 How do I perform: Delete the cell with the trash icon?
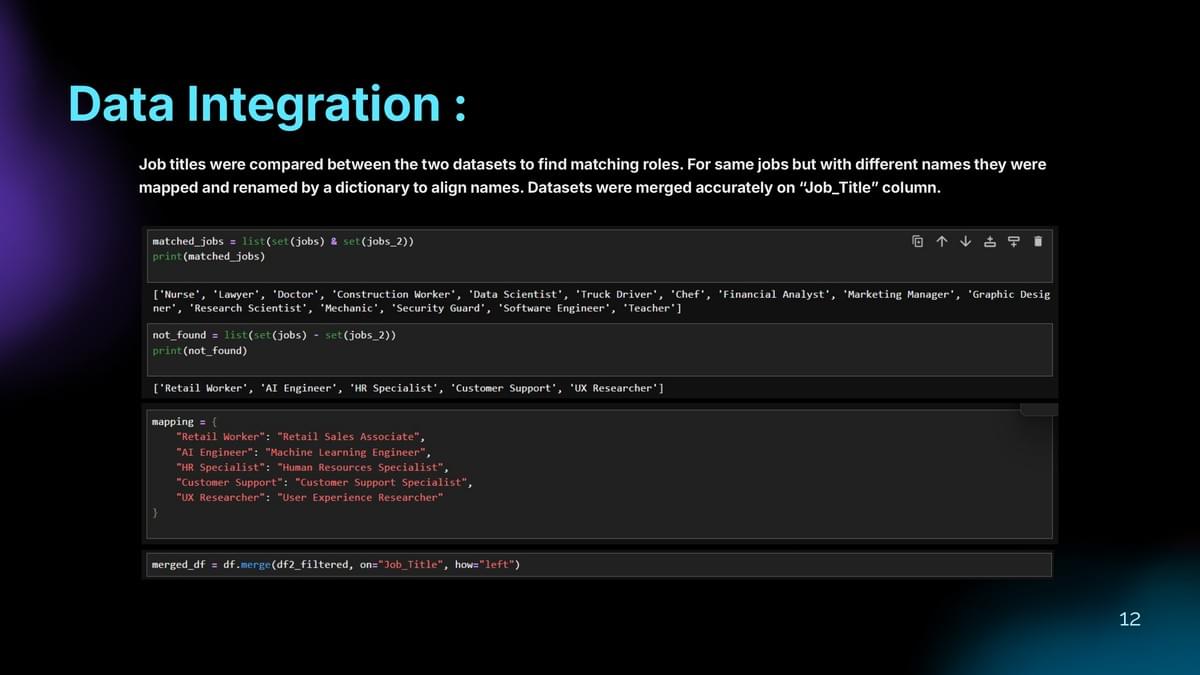[1038, 241]
